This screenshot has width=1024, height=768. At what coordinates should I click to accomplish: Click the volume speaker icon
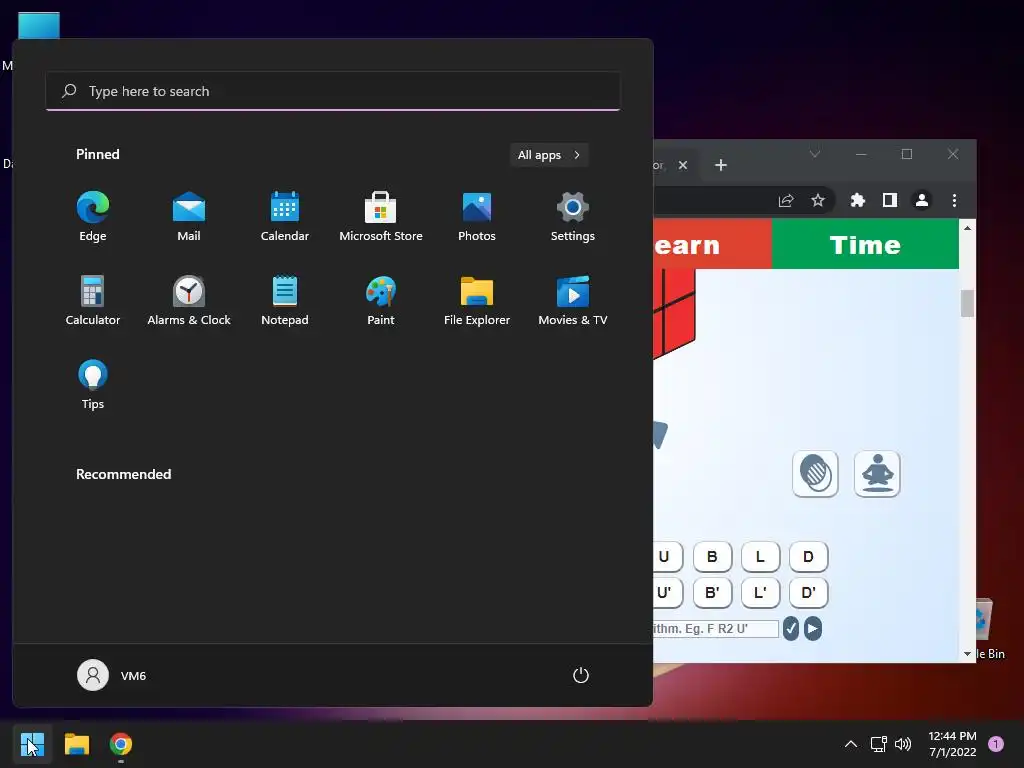click(903, 744)
